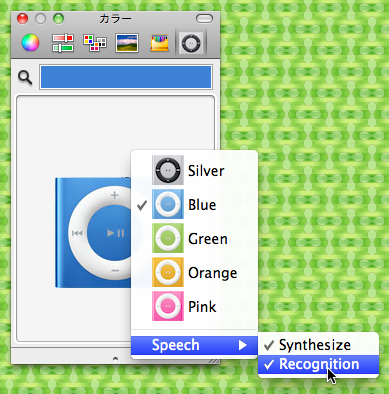Choose the Green menu item

coord(194,238)
